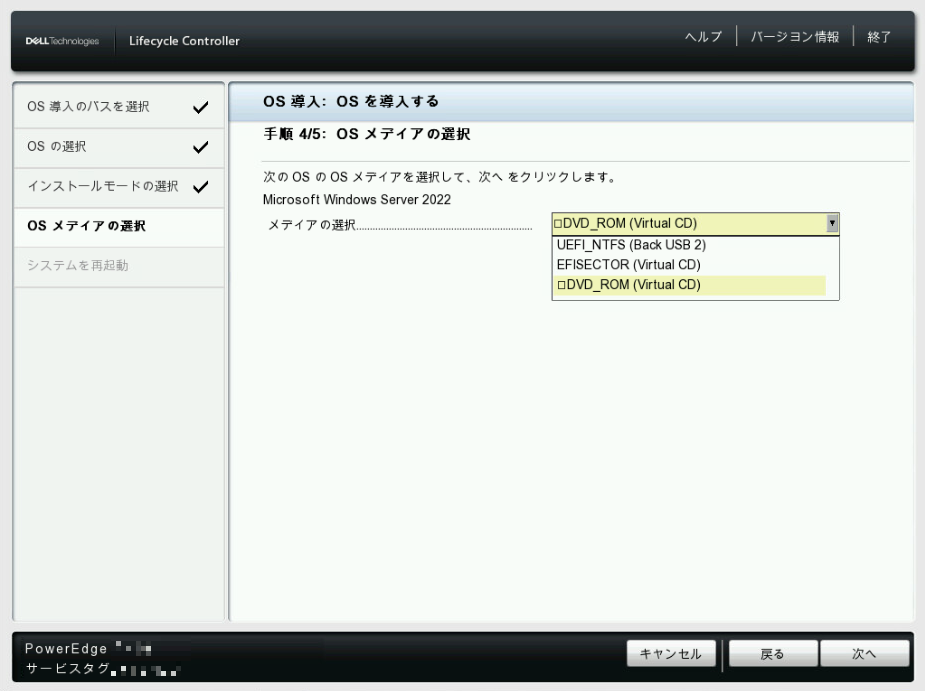925x691 pixels.
Task: Click checkmark beside インストールモードの選択
Action: [201, 187]
